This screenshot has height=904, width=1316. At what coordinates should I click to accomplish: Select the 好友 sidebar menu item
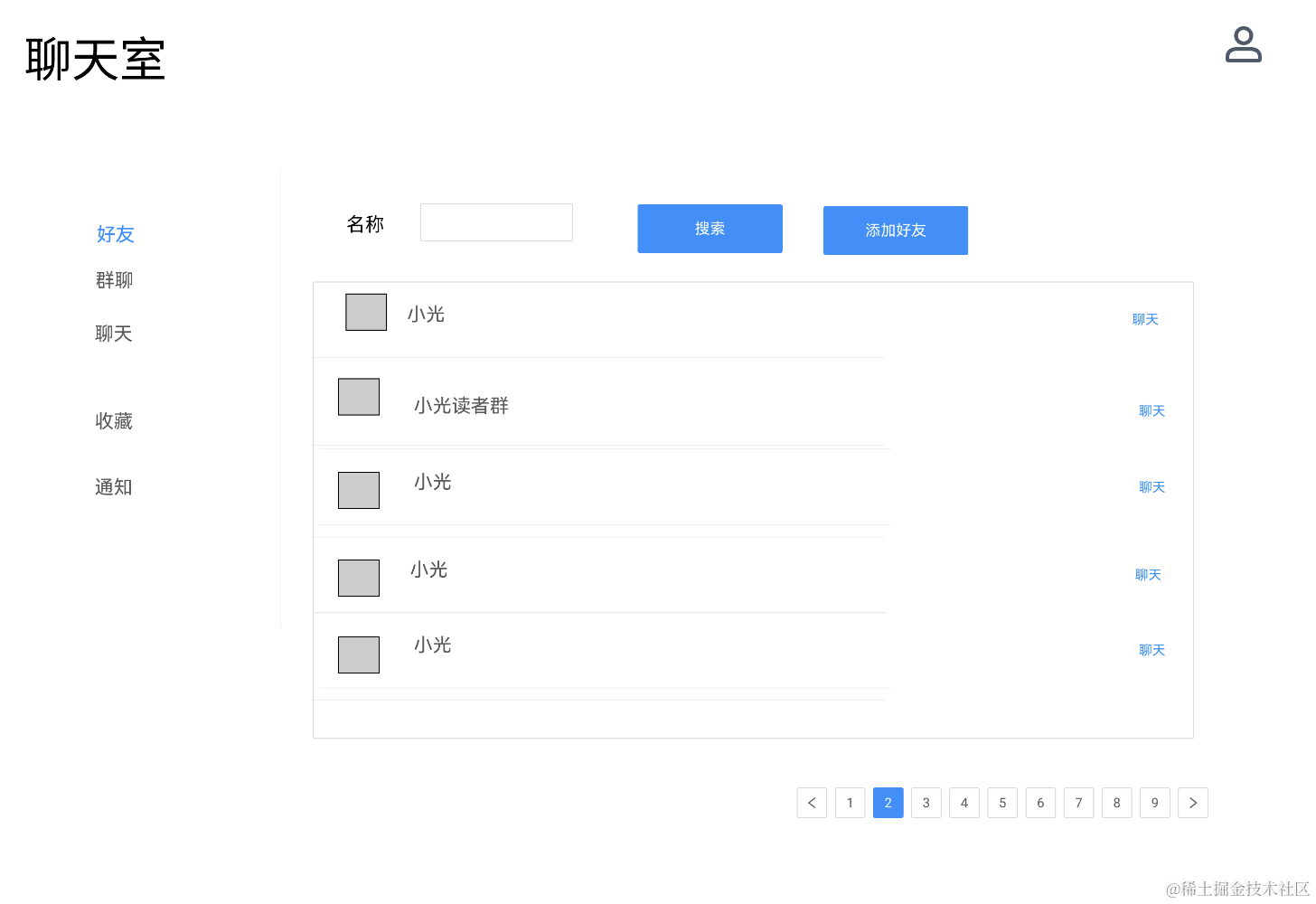pos(116,234)
